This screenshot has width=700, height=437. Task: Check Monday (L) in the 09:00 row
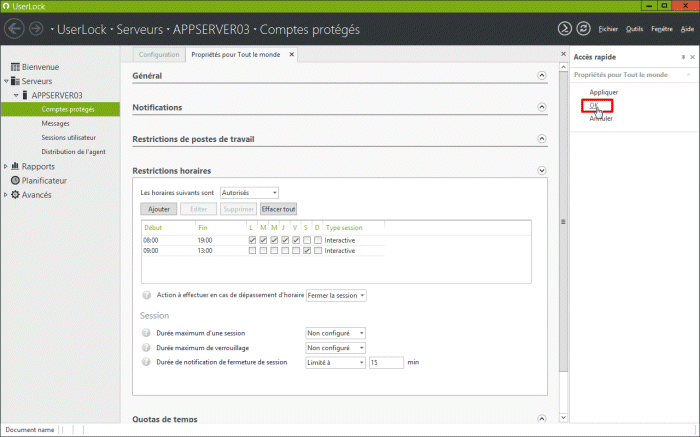(x=252, y=251)
